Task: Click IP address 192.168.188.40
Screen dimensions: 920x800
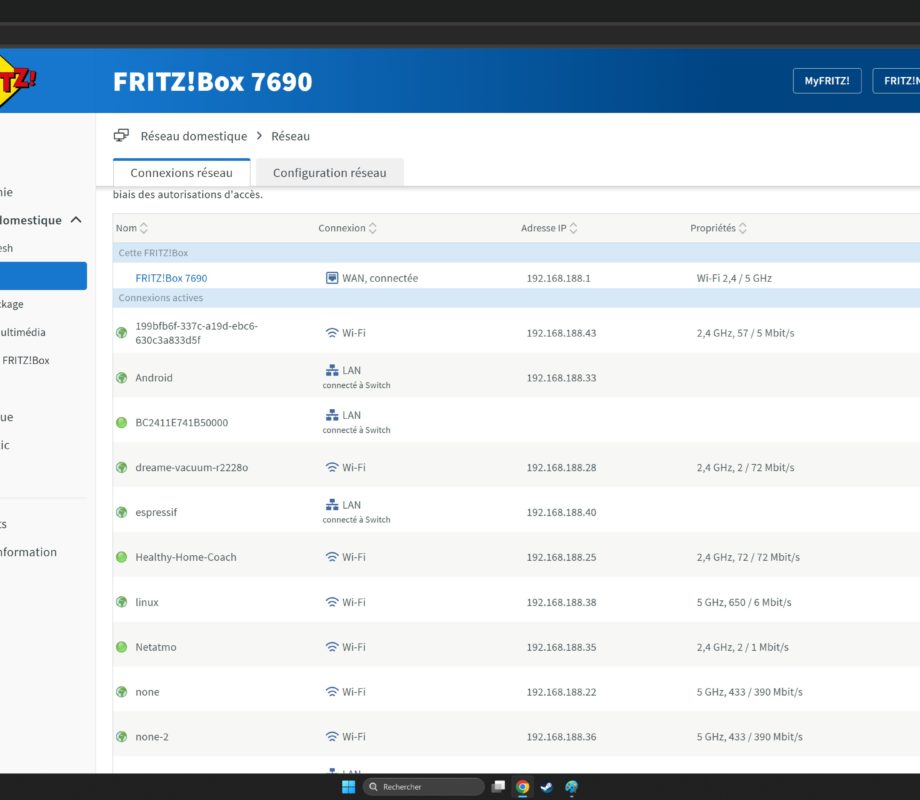Action: (562, 512)
